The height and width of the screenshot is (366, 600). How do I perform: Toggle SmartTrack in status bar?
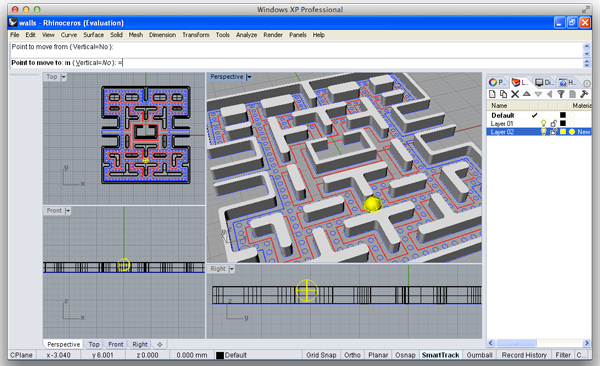coord(440,355)
